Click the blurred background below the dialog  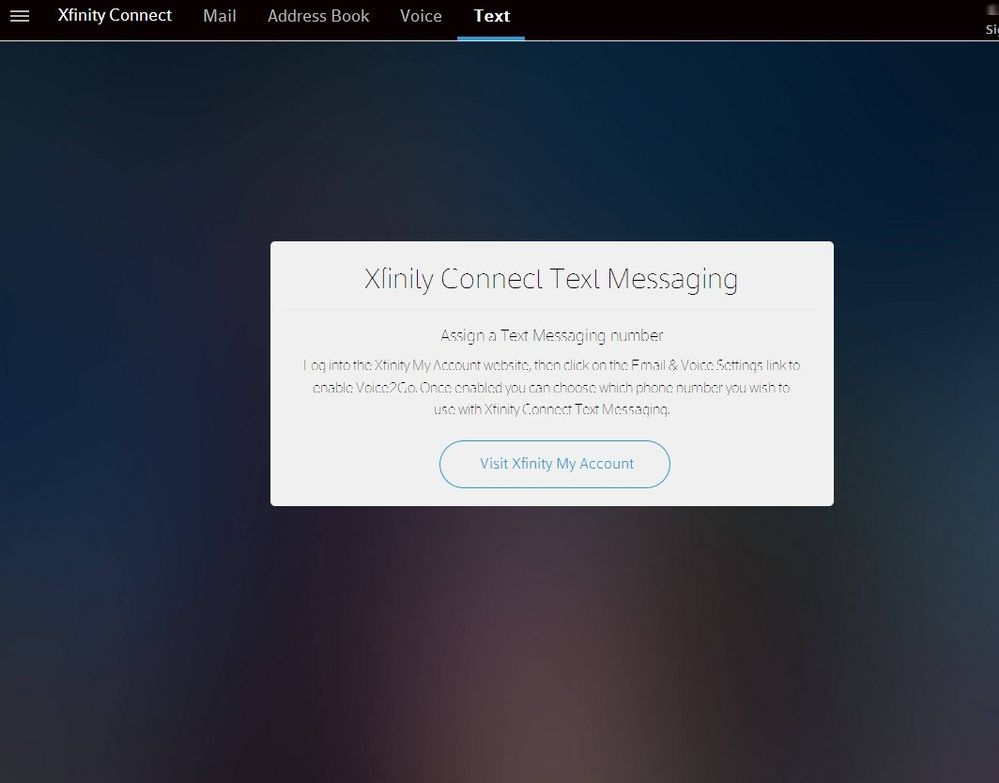coord(497,637)
